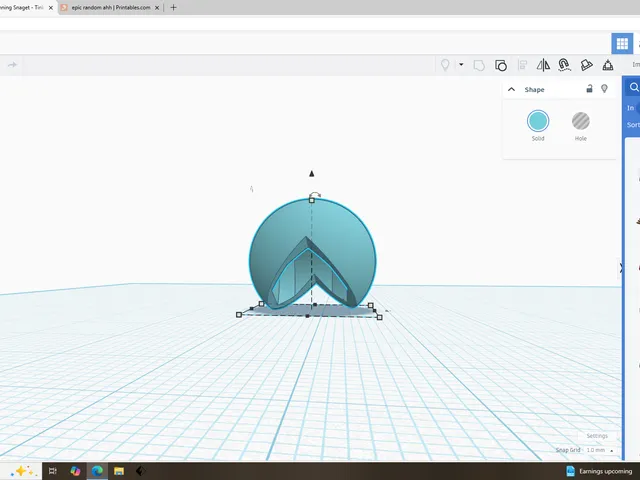Click the black cone height handle above shape
Image resolution: width=640 pixels, height=480 pixels.
pos(312,173)
